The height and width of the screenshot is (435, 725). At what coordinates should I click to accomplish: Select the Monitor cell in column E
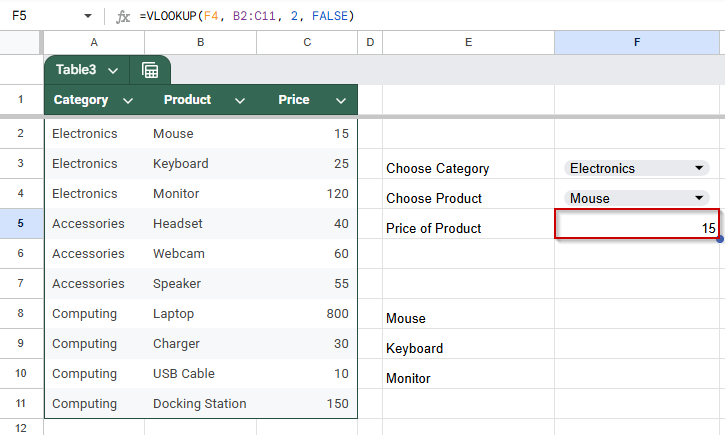coord(468,374)
